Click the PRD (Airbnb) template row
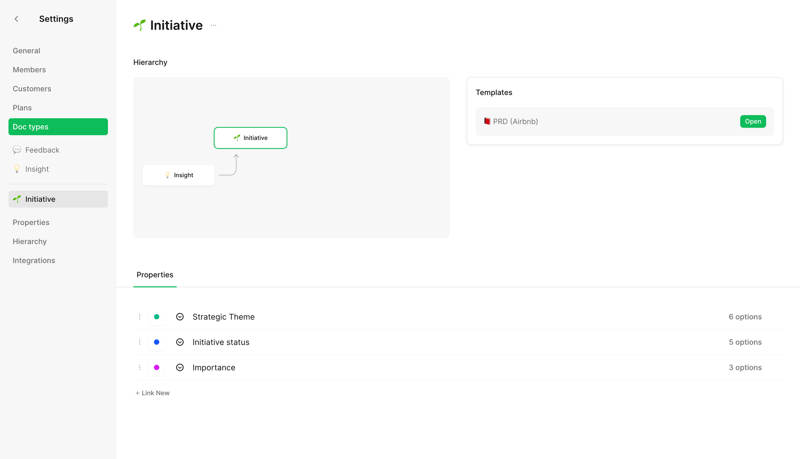The width and height of the screenshot is (800, 459). pyautogui.click(x=624, y=121)
